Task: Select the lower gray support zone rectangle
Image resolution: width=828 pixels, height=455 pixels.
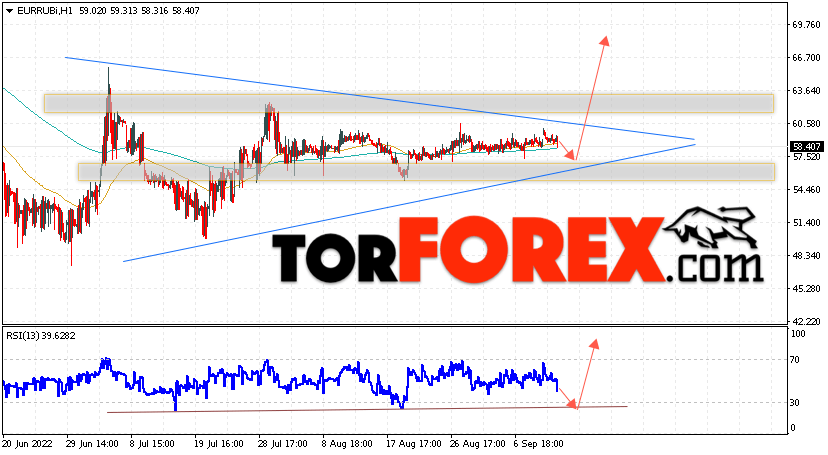Action: (x=426, y=172)
